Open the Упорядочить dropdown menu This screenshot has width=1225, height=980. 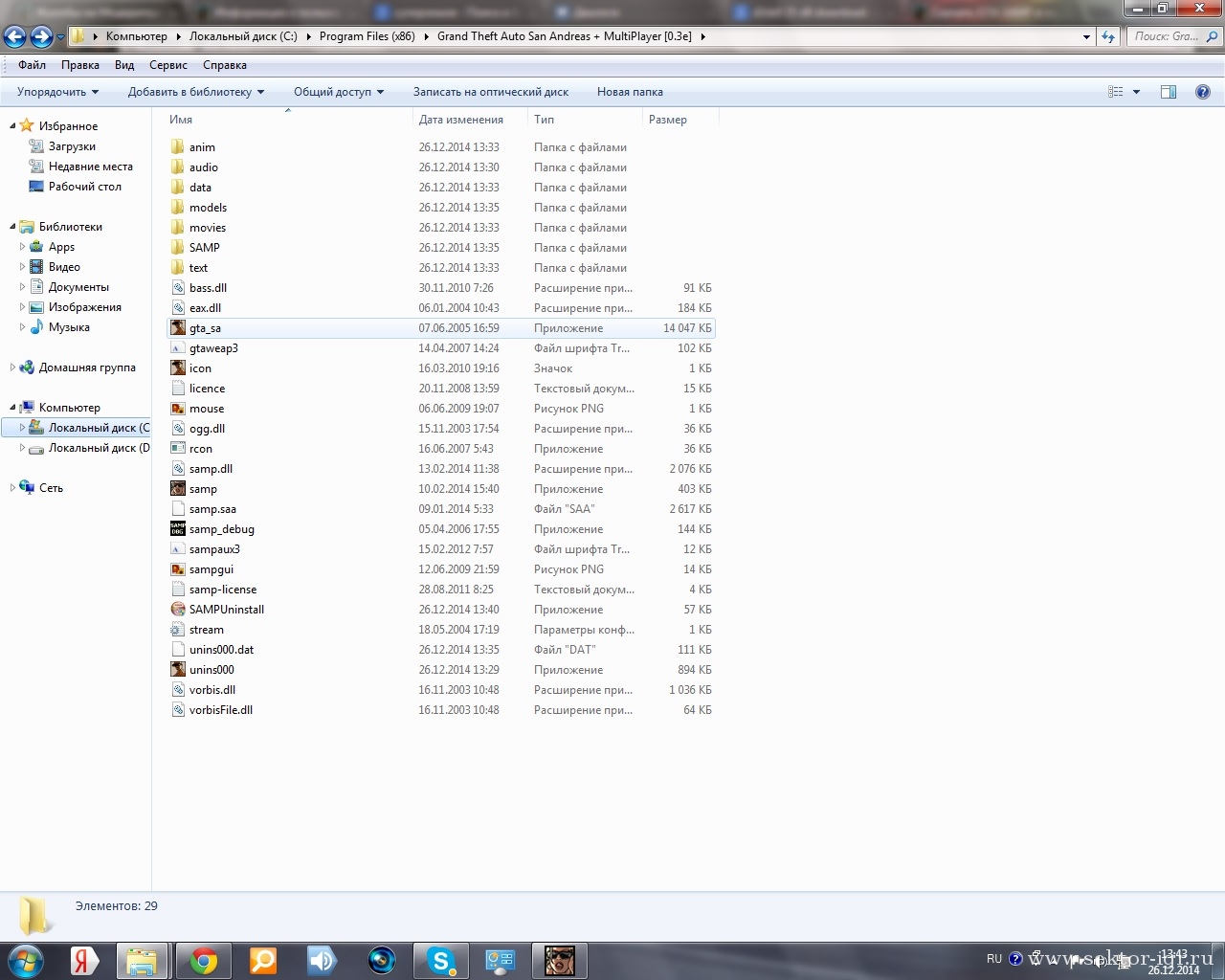coord(57,92)
